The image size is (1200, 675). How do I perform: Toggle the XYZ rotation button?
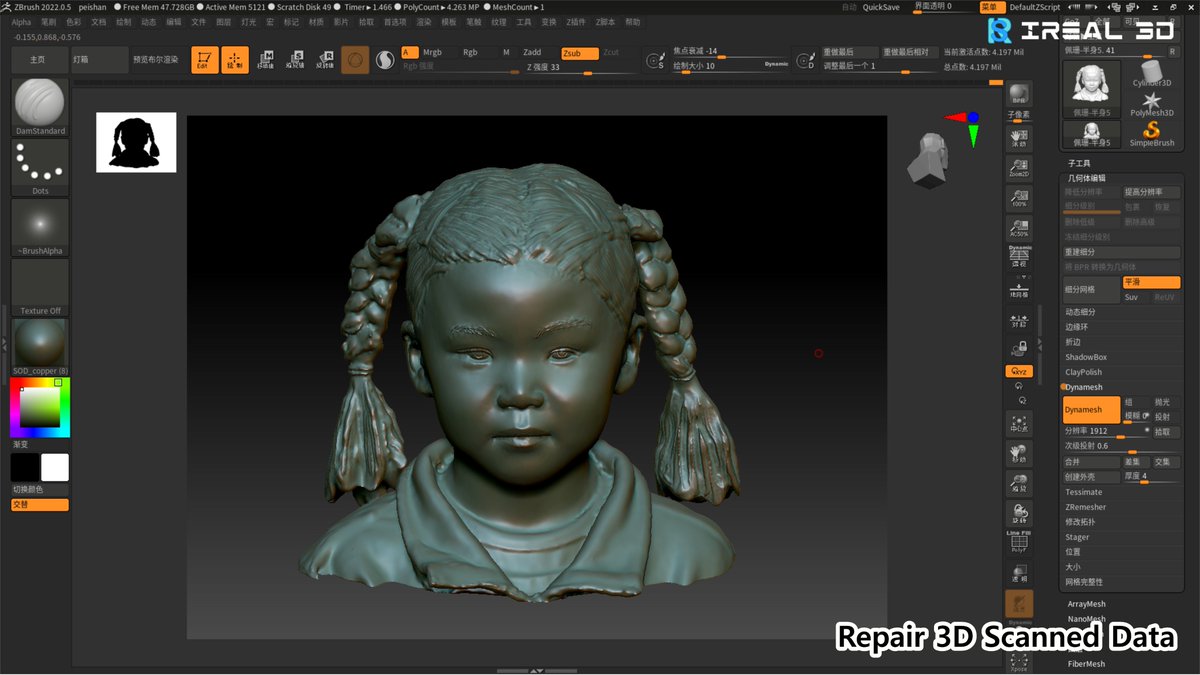[1019, 371]
